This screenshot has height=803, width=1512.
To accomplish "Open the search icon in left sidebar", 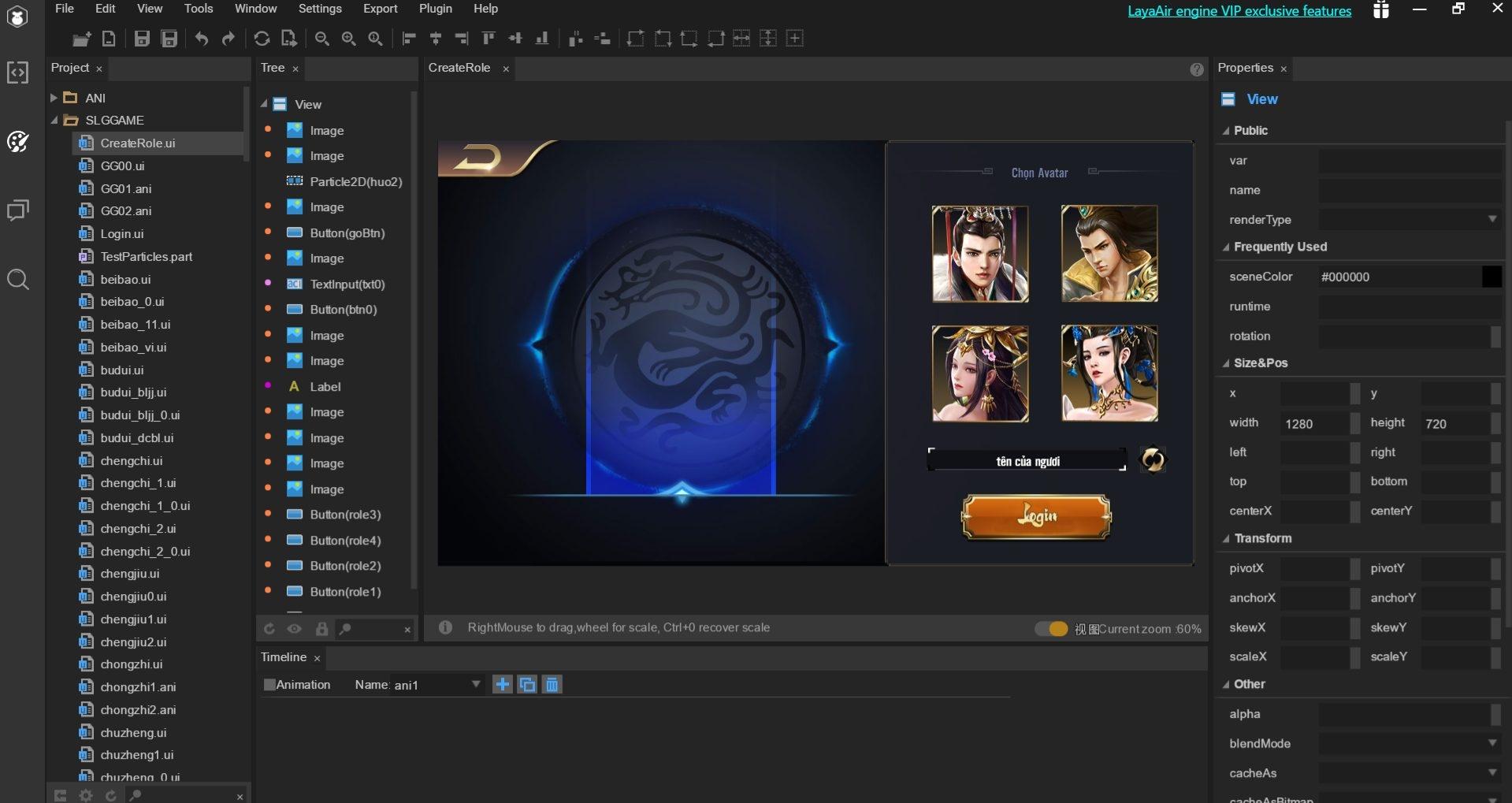I will tap(18, 280).
